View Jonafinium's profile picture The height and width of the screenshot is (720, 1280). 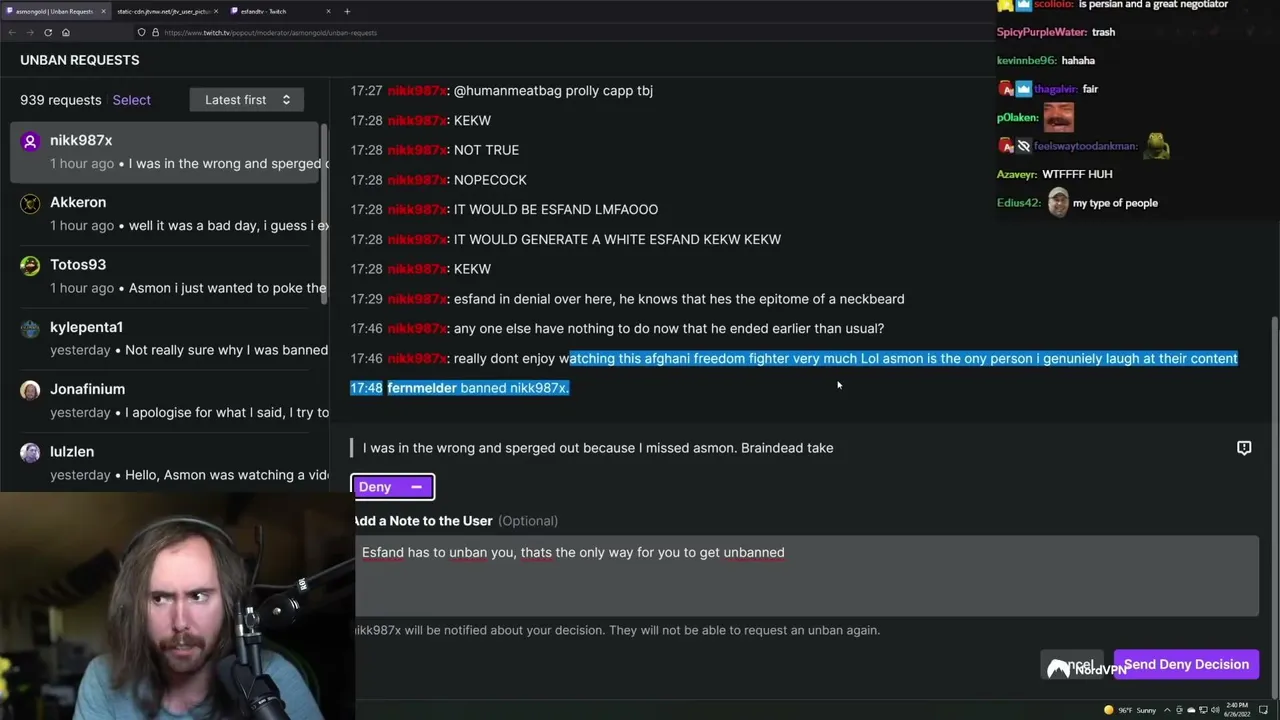(x=30, y=390)
